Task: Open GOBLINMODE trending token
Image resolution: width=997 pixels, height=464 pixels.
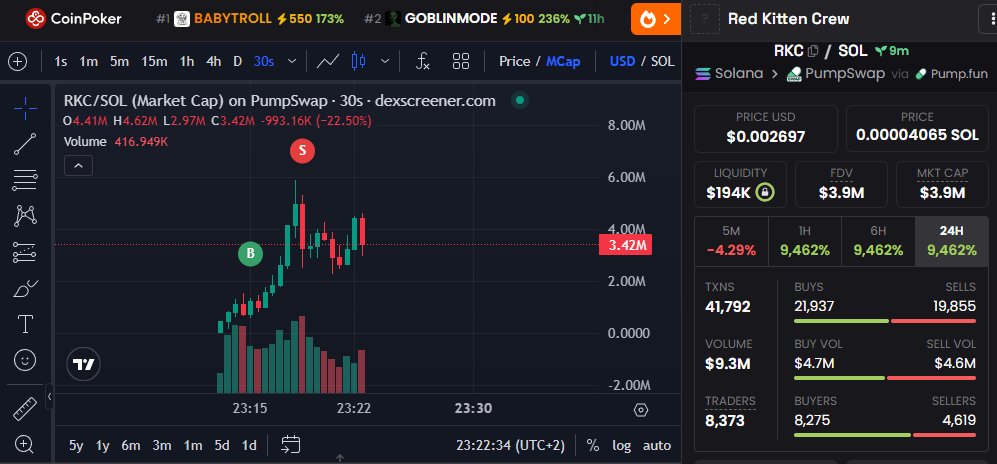Action: tap(485, 18)
